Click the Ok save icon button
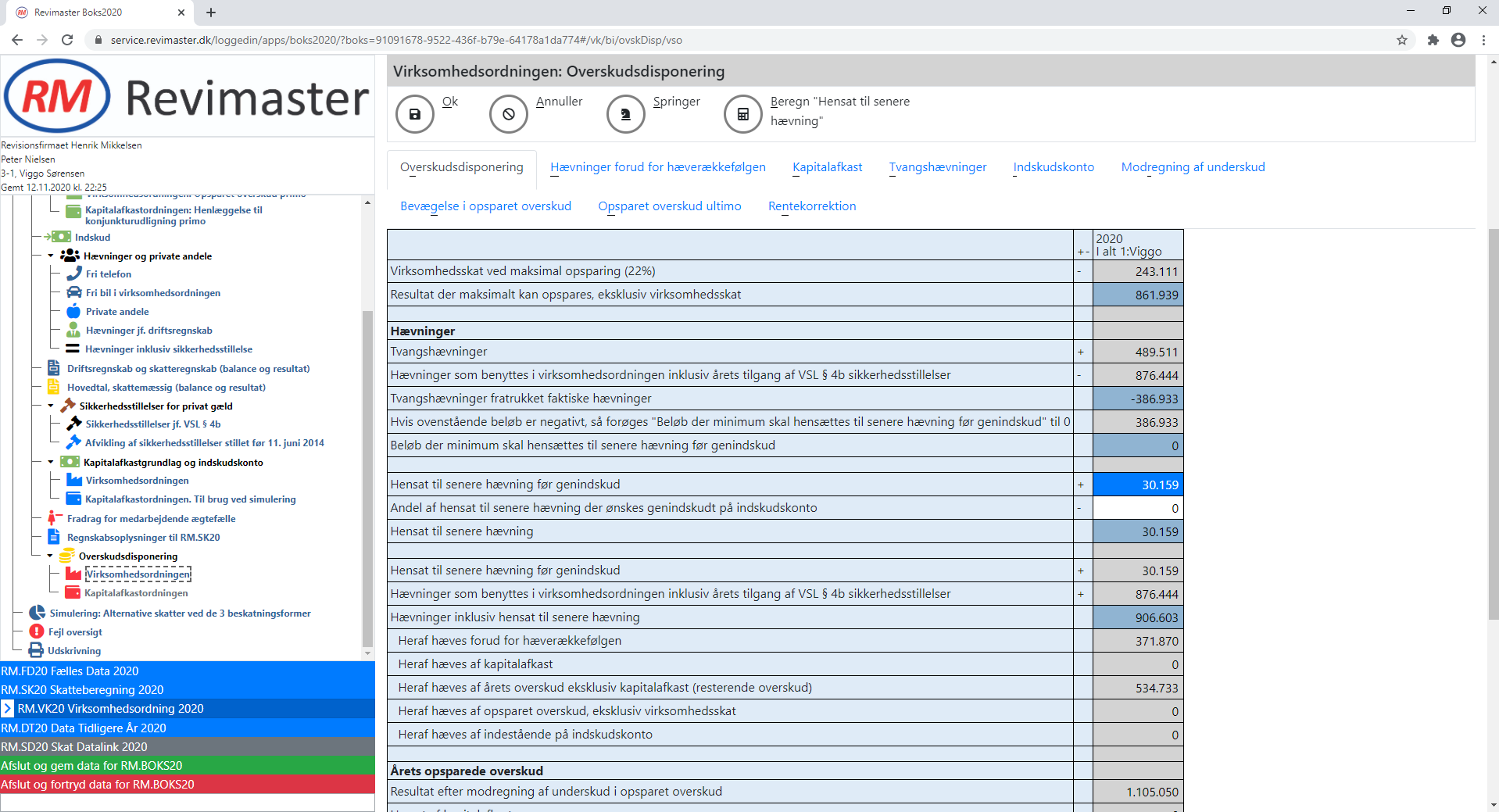 415,114
